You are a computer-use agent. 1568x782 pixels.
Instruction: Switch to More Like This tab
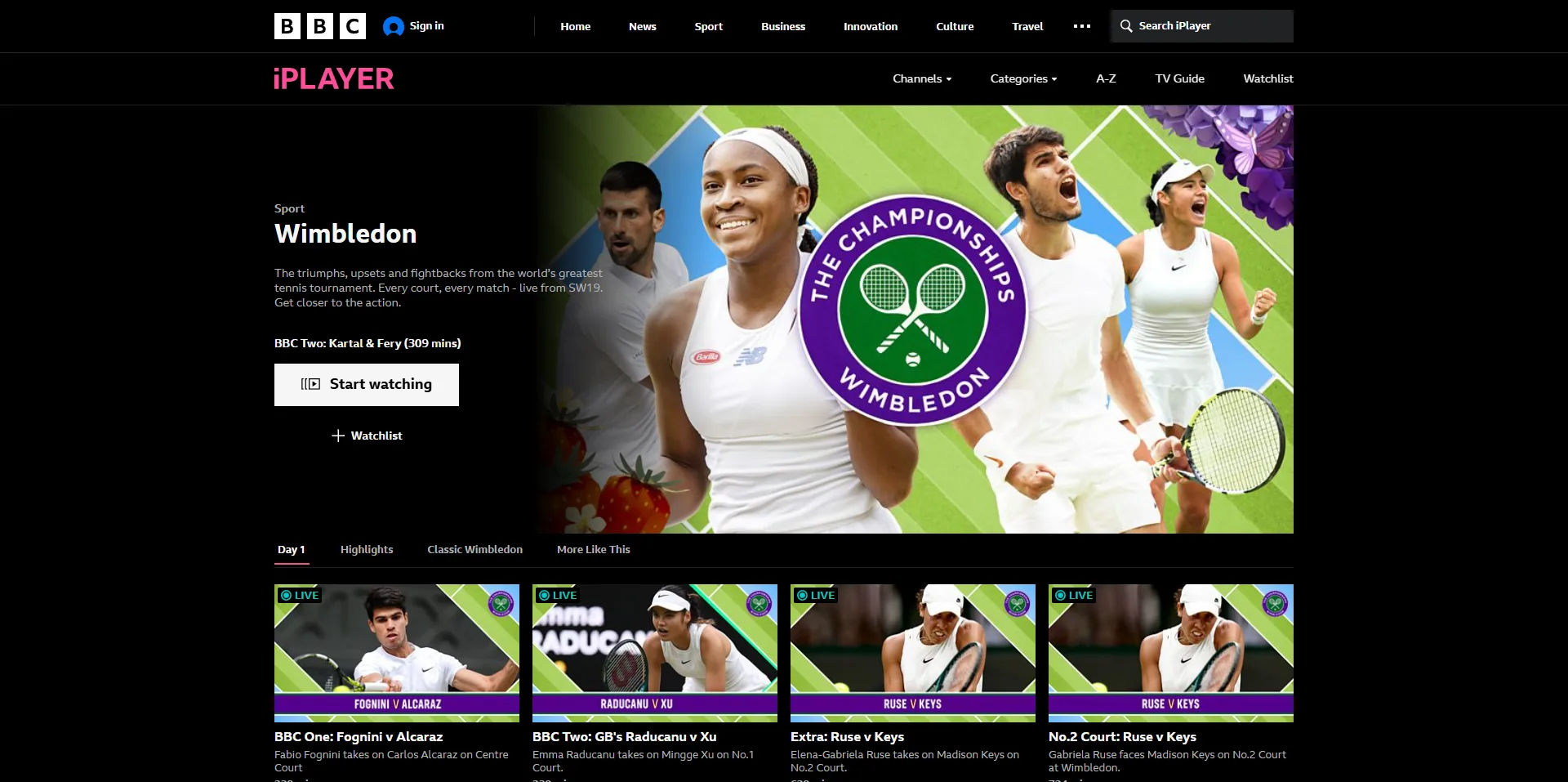(594, 549)
